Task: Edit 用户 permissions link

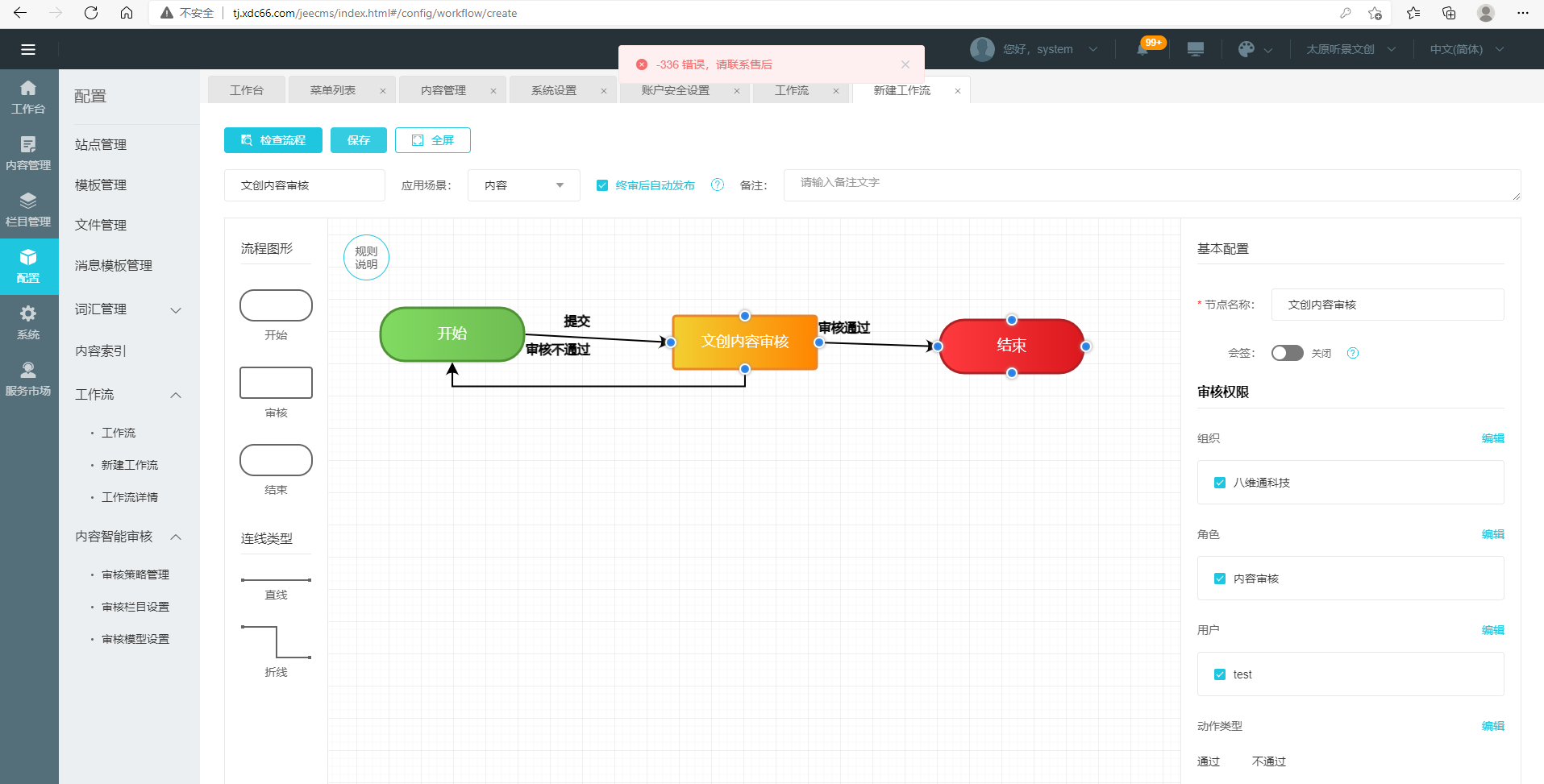Action: pos(1493,630)
